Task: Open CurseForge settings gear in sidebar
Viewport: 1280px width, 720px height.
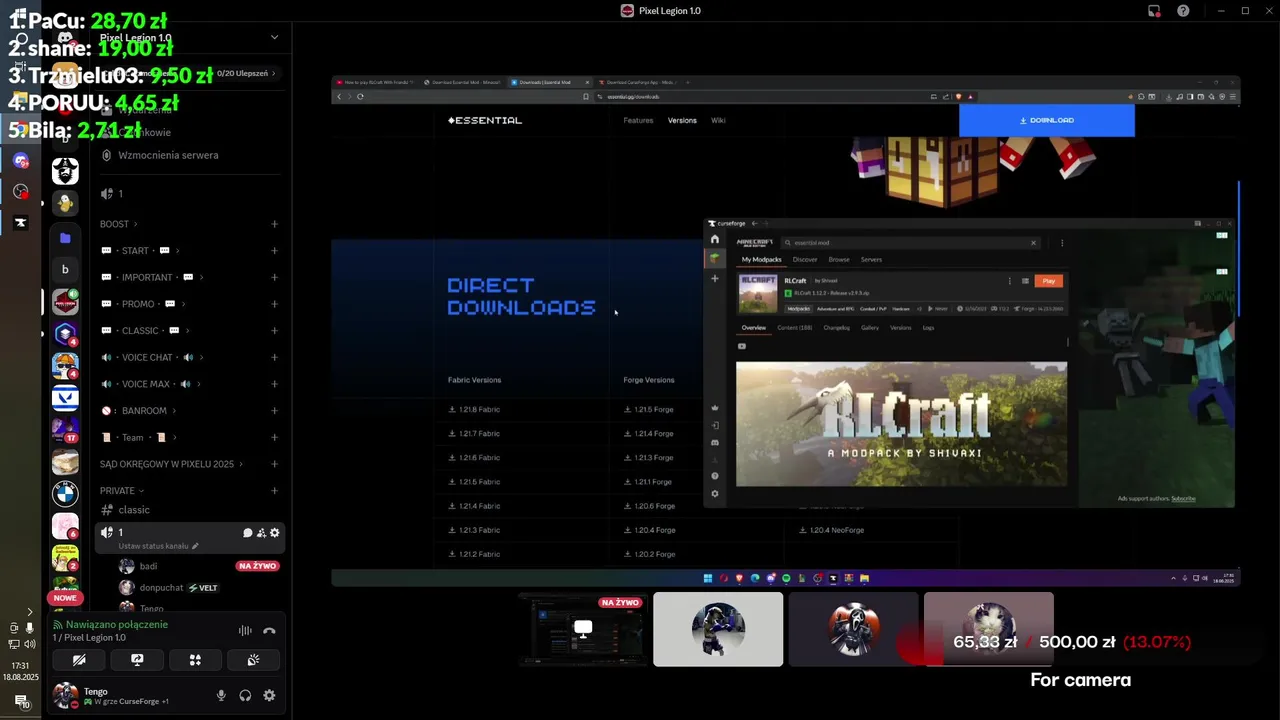Action: tap(714, 494)
